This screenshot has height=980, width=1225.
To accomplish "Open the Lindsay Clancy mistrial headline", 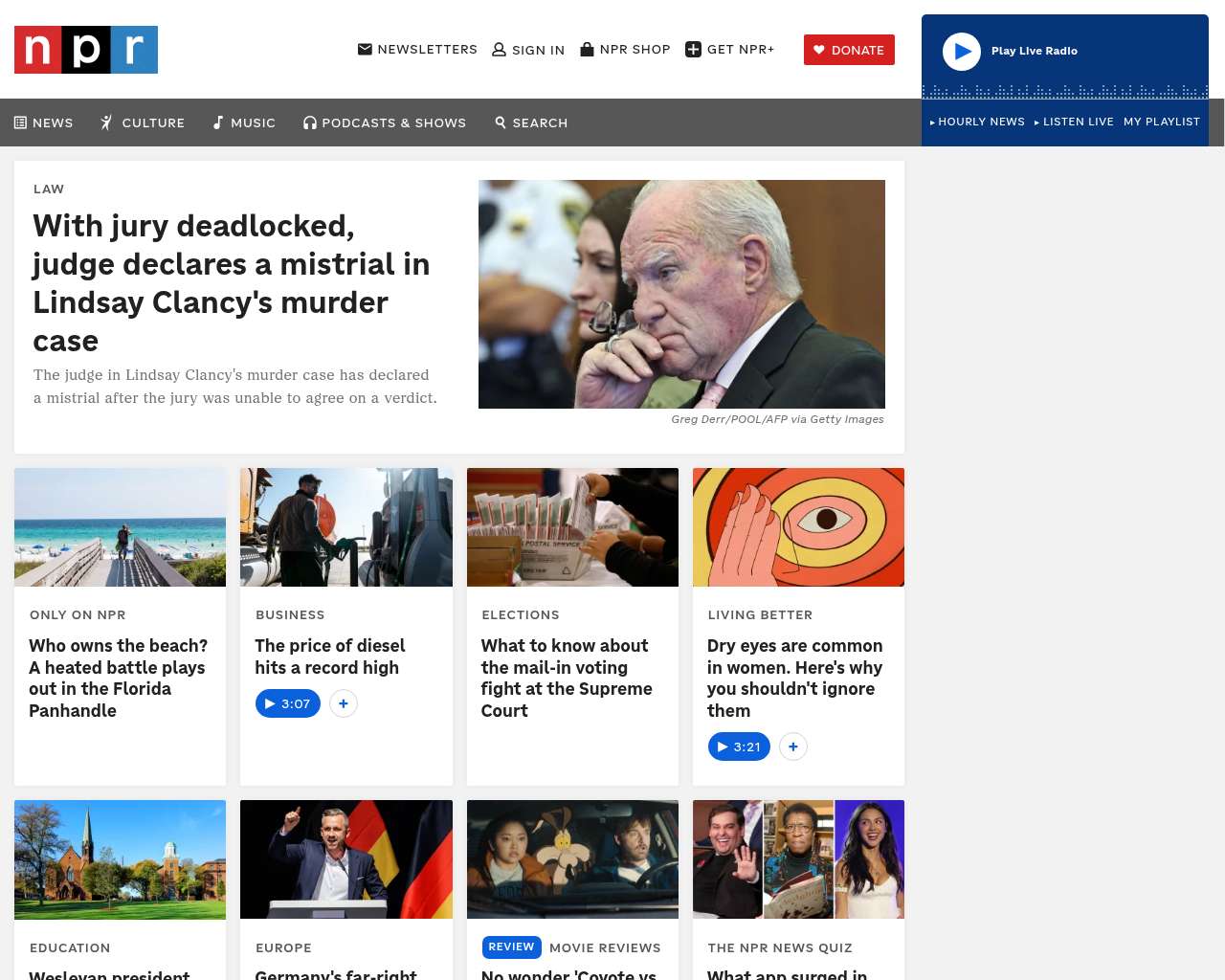I will point(232,282).
